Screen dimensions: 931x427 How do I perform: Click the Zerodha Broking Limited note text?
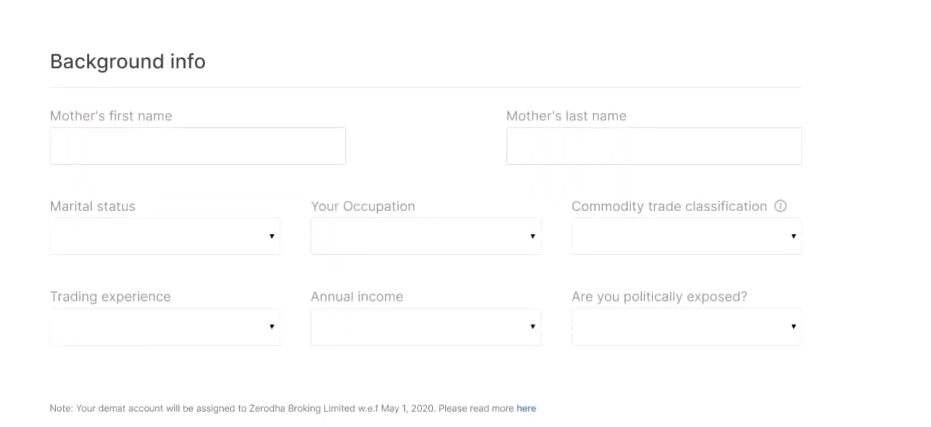point(283,408)
